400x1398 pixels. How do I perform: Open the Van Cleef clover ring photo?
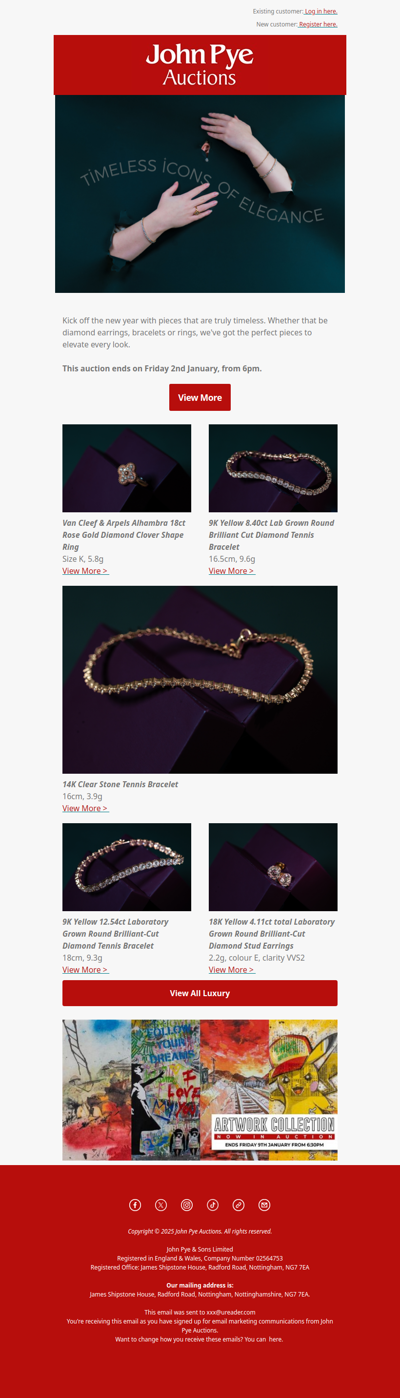127,468
